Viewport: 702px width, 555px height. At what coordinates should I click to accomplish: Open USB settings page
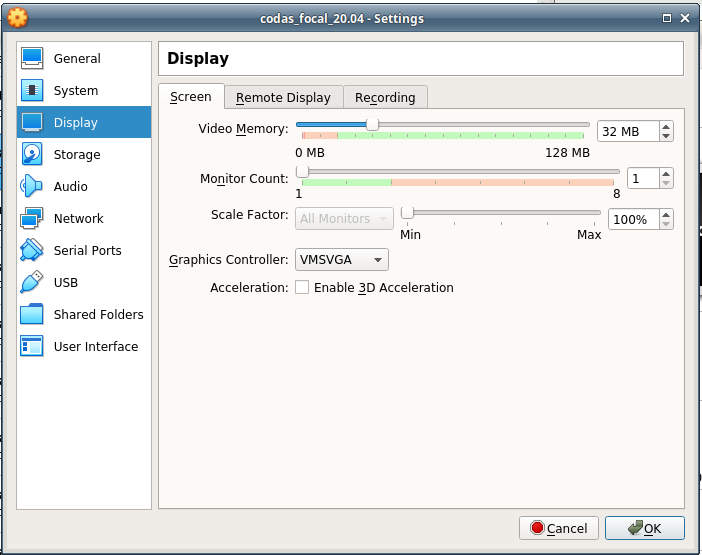(84, 282)
